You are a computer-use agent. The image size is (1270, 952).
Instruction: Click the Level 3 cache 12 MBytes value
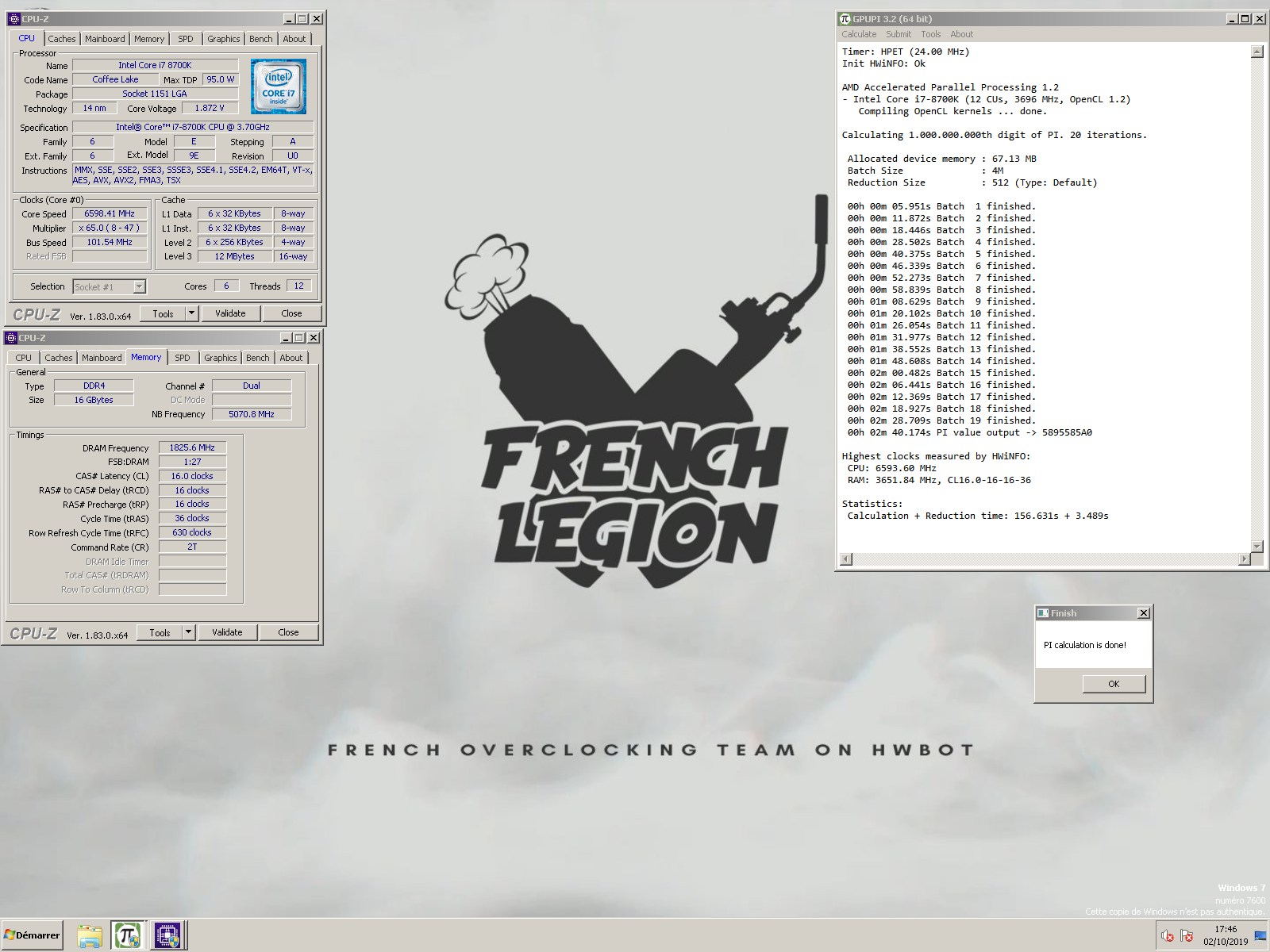tap(234, 256)
